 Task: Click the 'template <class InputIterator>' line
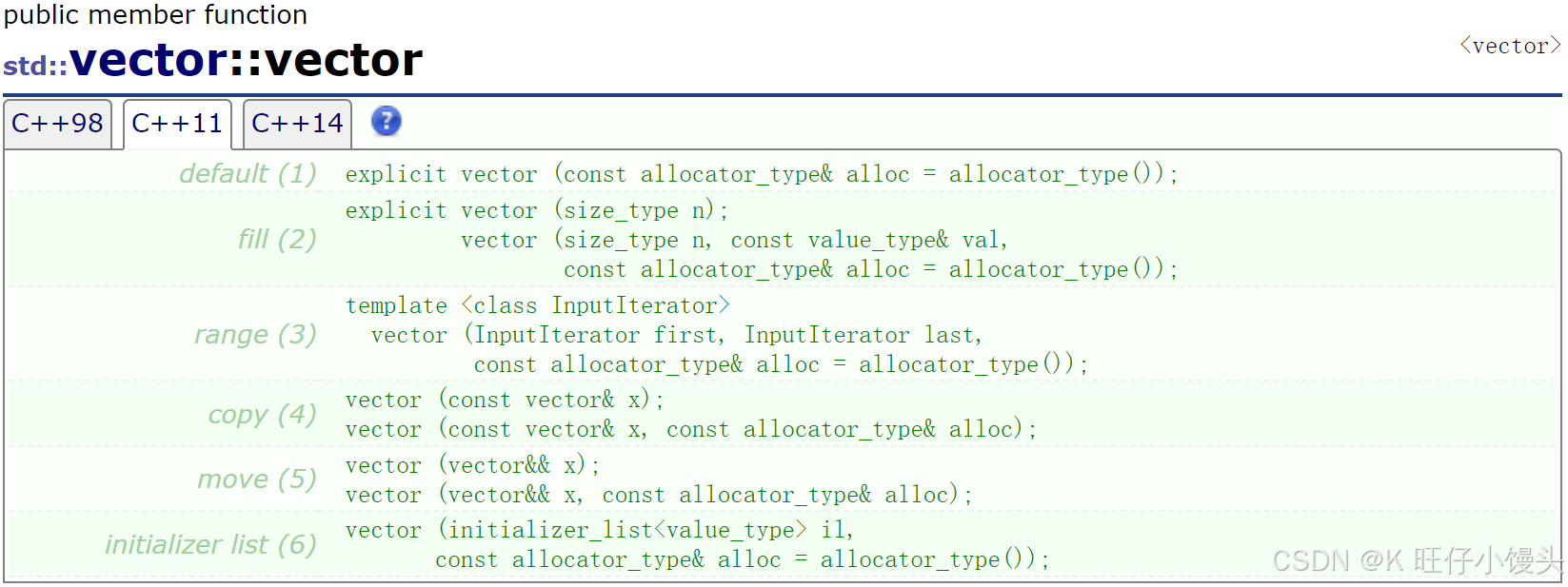click(x=538, y=305)
